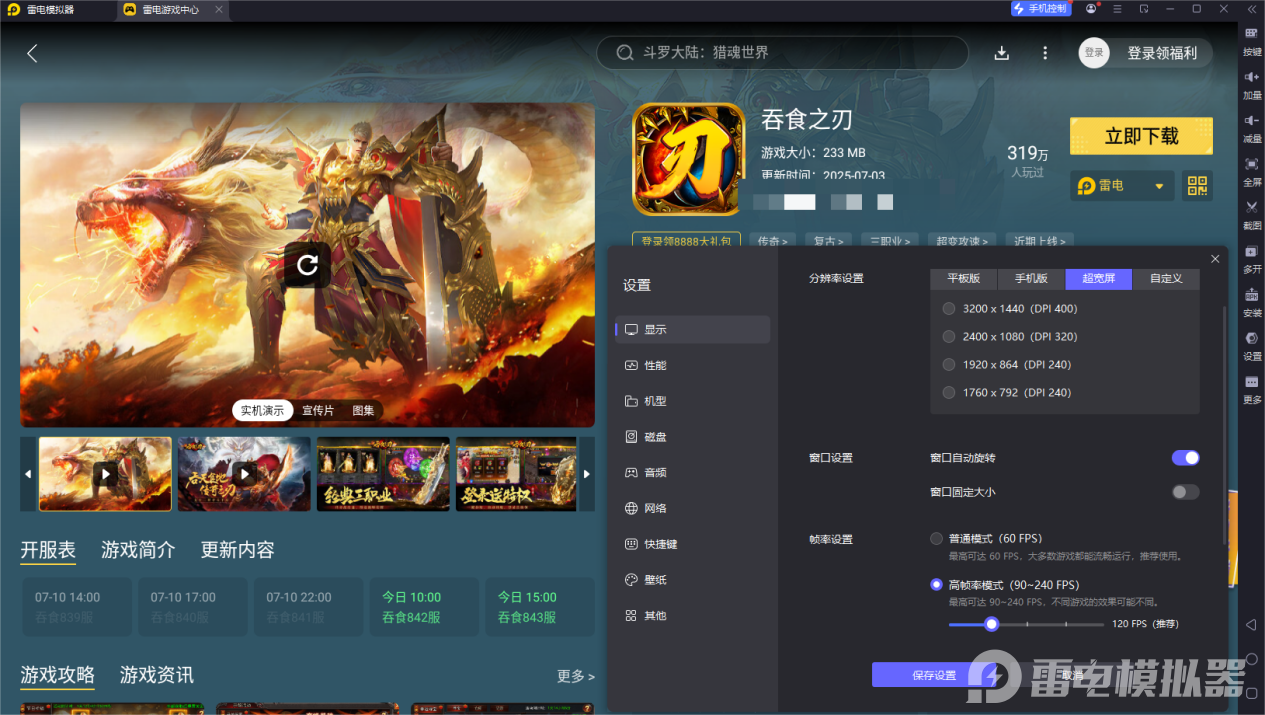Go back with the left arrow
1265x715 pixels.
tap(32, 53)
